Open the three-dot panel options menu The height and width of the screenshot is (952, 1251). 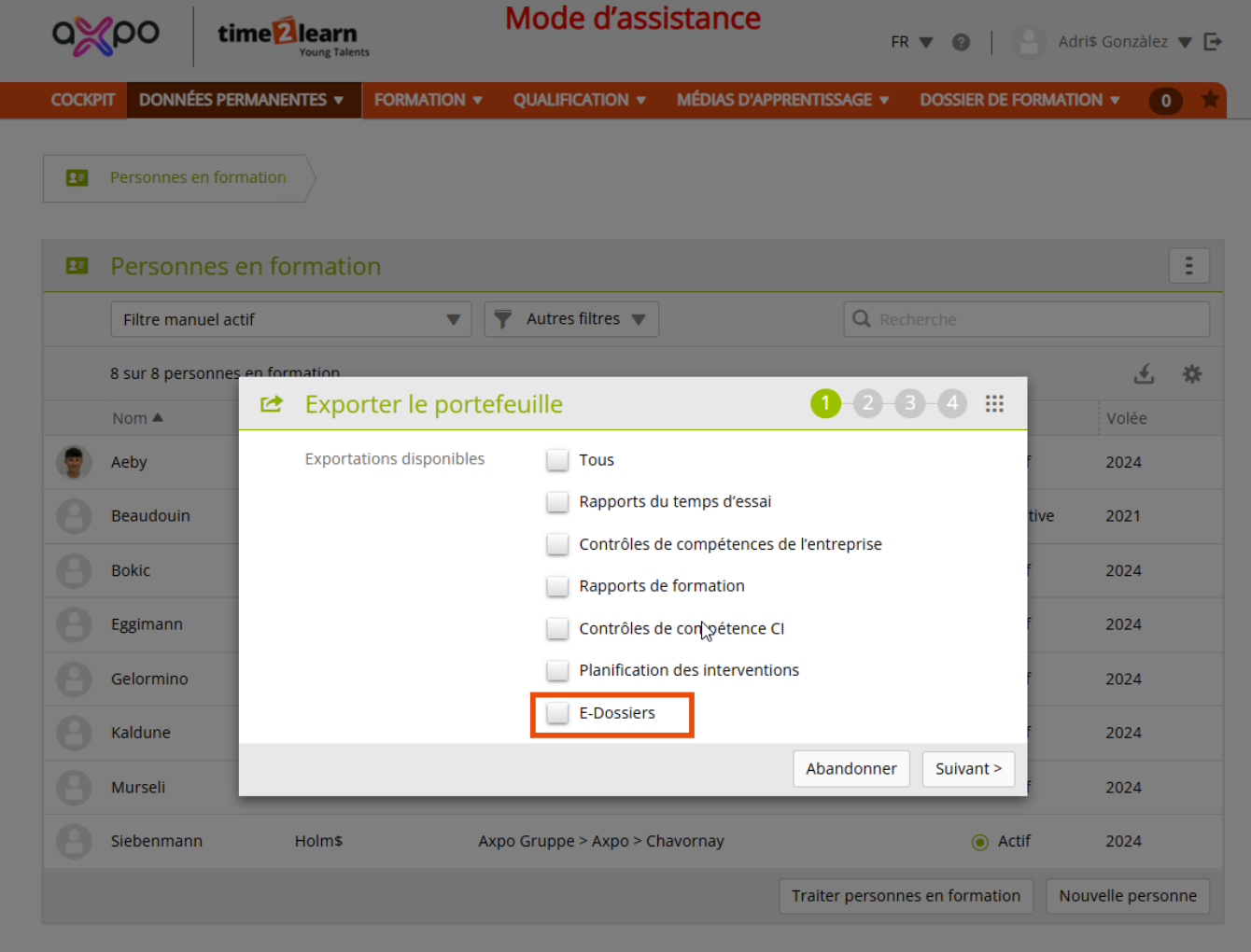click(x=1188, y=266)
